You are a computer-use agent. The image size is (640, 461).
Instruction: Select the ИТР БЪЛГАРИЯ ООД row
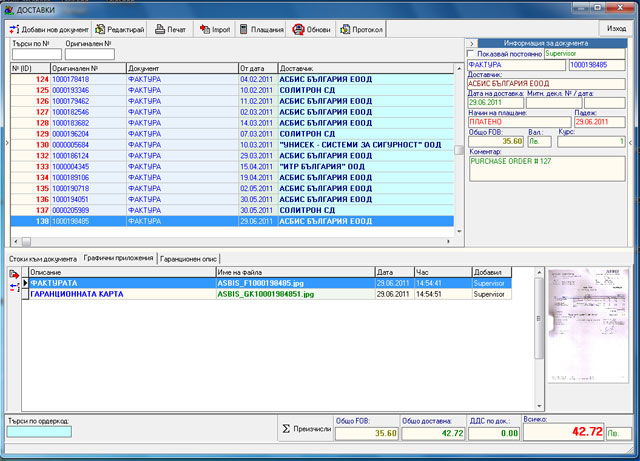point(232,167)
